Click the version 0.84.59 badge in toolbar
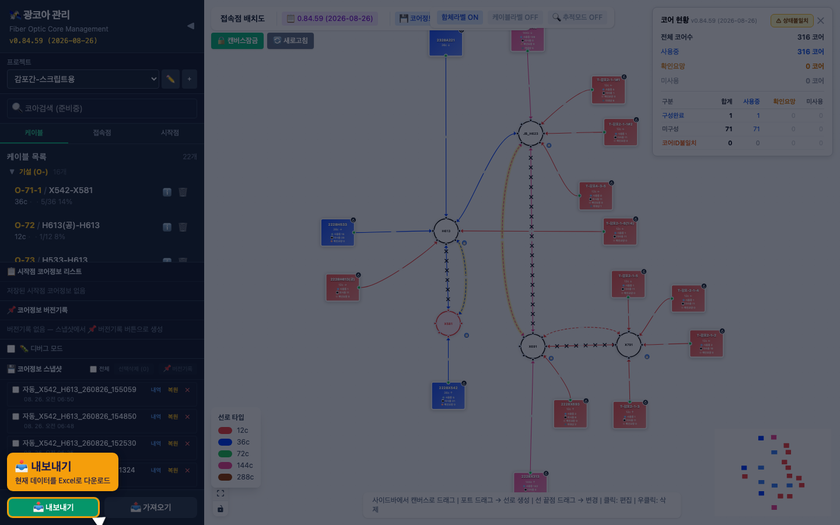This screenshot has height=525, width=840. [330, 18]
